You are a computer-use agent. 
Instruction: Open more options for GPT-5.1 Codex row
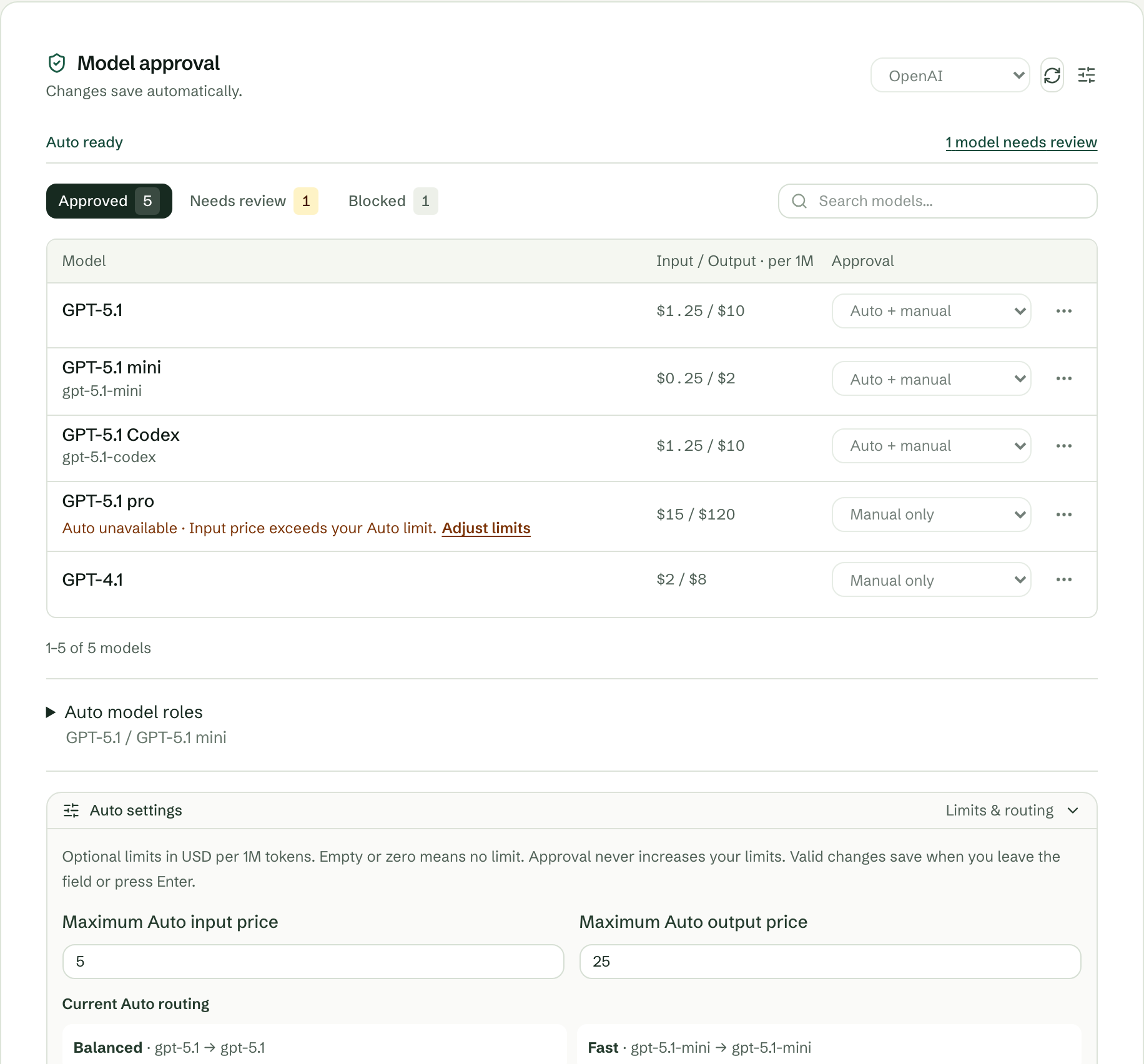click(x=1064, y=446)
